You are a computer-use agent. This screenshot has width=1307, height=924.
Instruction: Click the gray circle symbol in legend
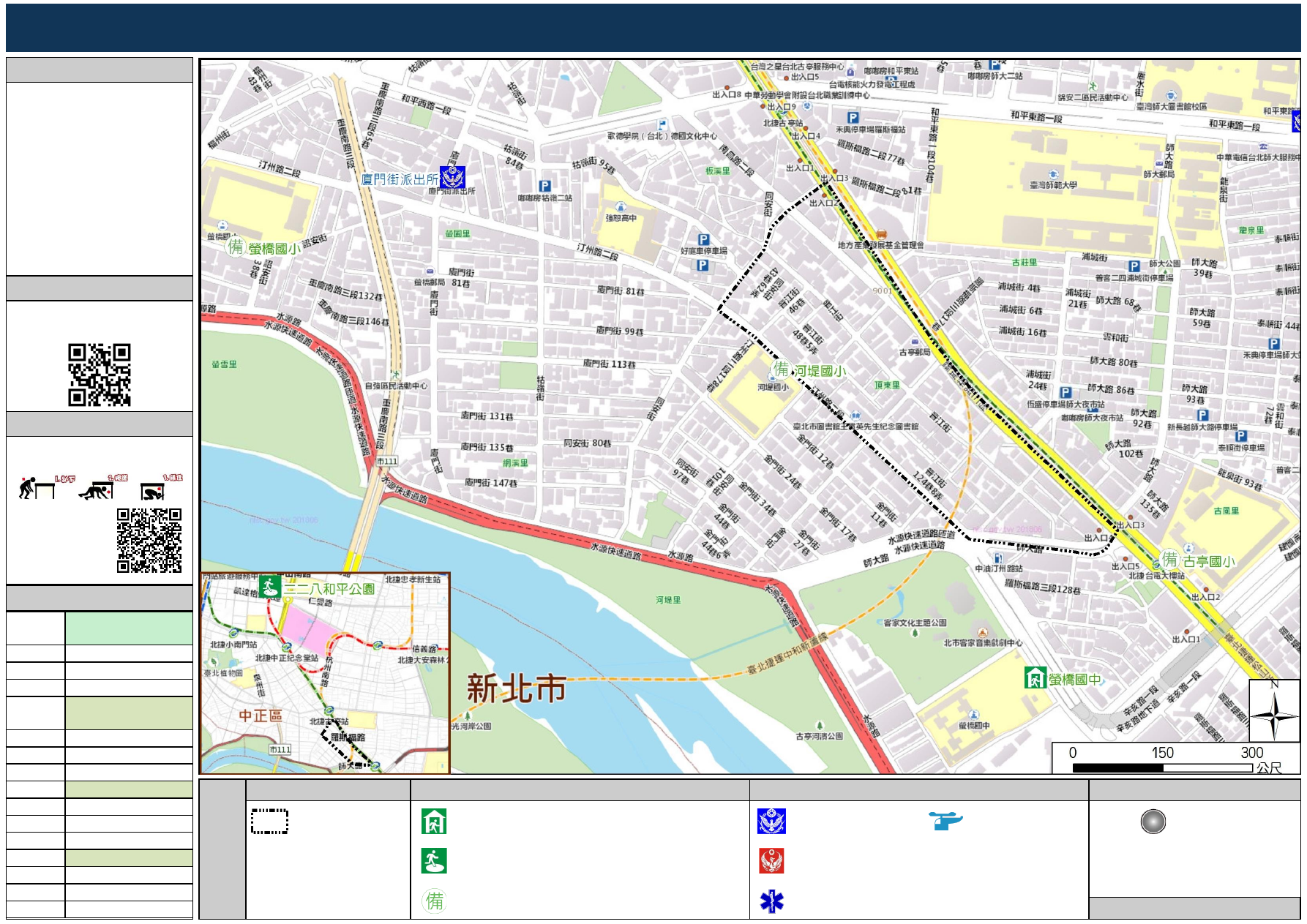click(x=1153, y=822)
